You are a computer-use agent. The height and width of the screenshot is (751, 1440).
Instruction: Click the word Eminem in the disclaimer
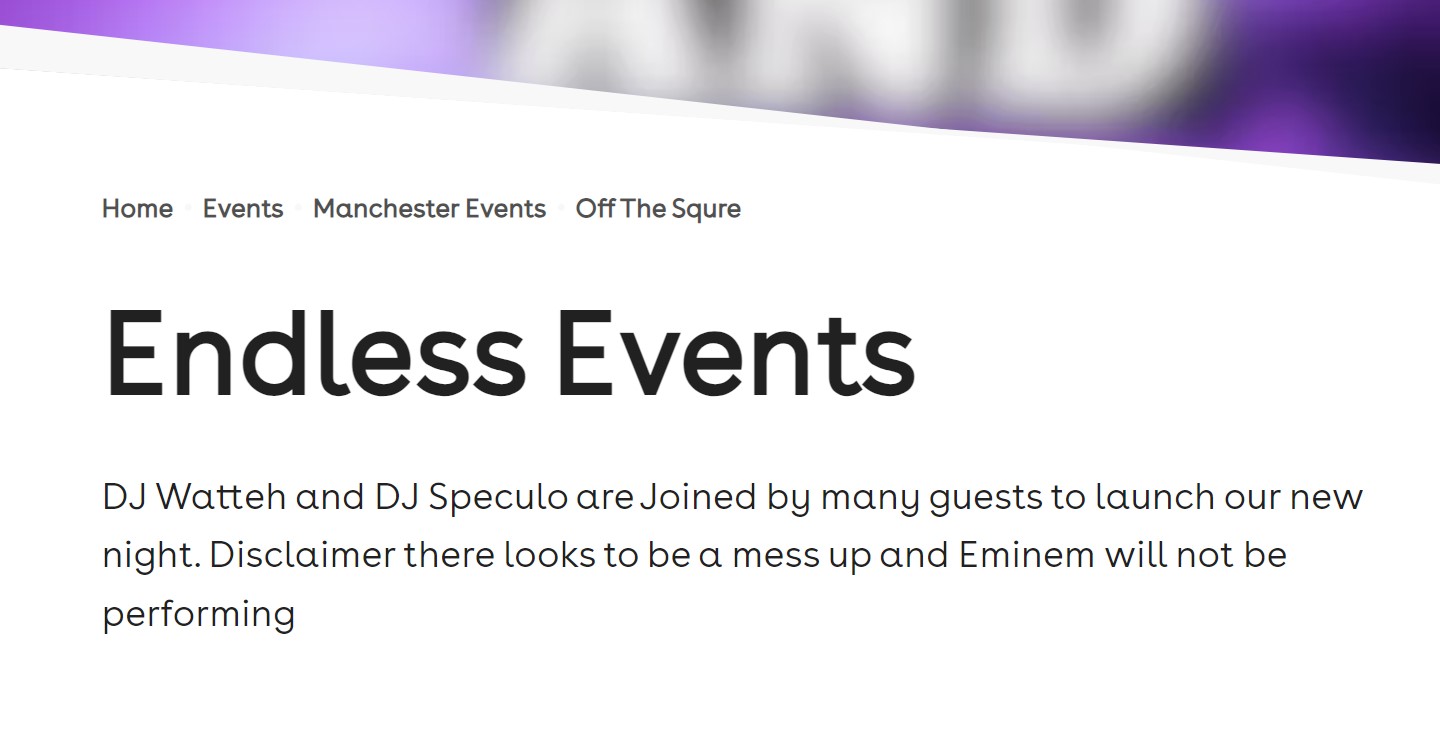(x=1027, y=554)
